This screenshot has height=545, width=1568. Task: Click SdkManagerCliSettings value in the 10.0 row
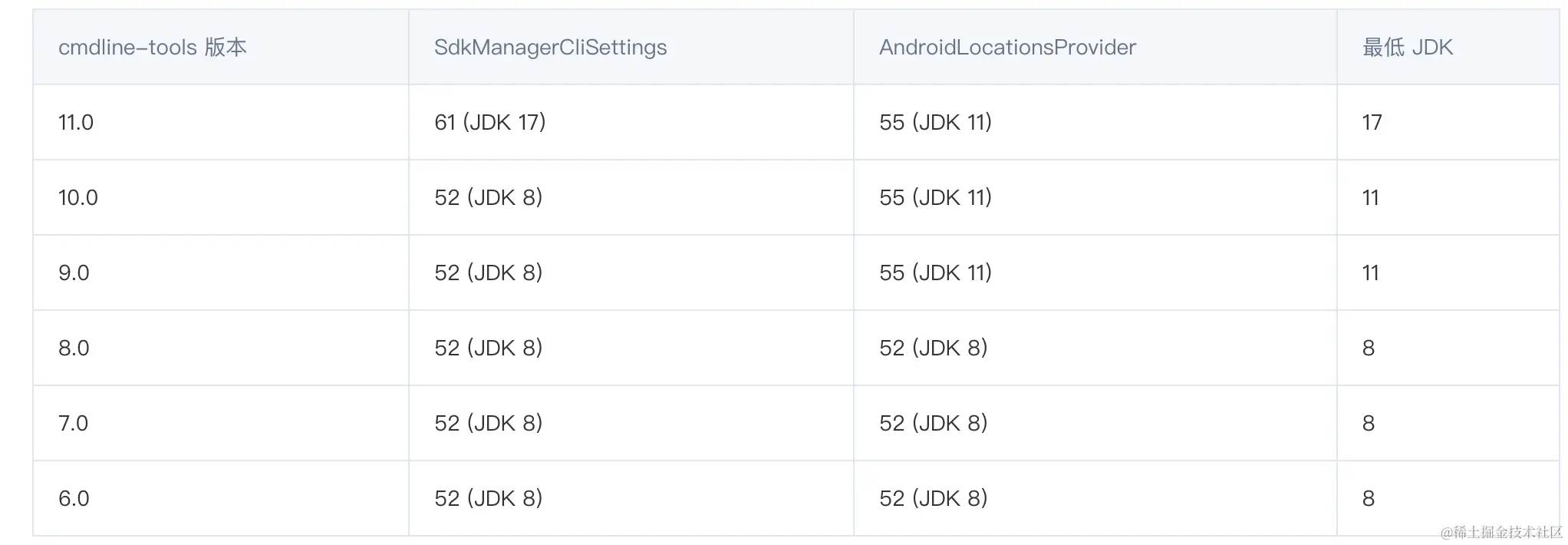(488, 198)
